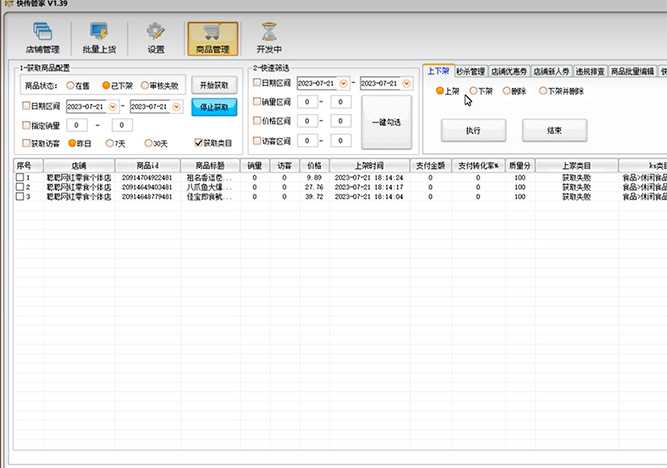Click the 指定销量 minimum value field
This screenshot has height=468, width=667.
(77, 125)
